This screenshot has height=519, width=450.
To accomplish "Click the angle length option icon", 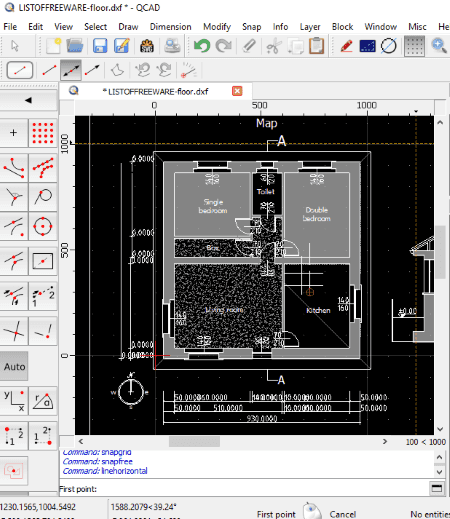I will pyautogui.click(x=189, y=70).
